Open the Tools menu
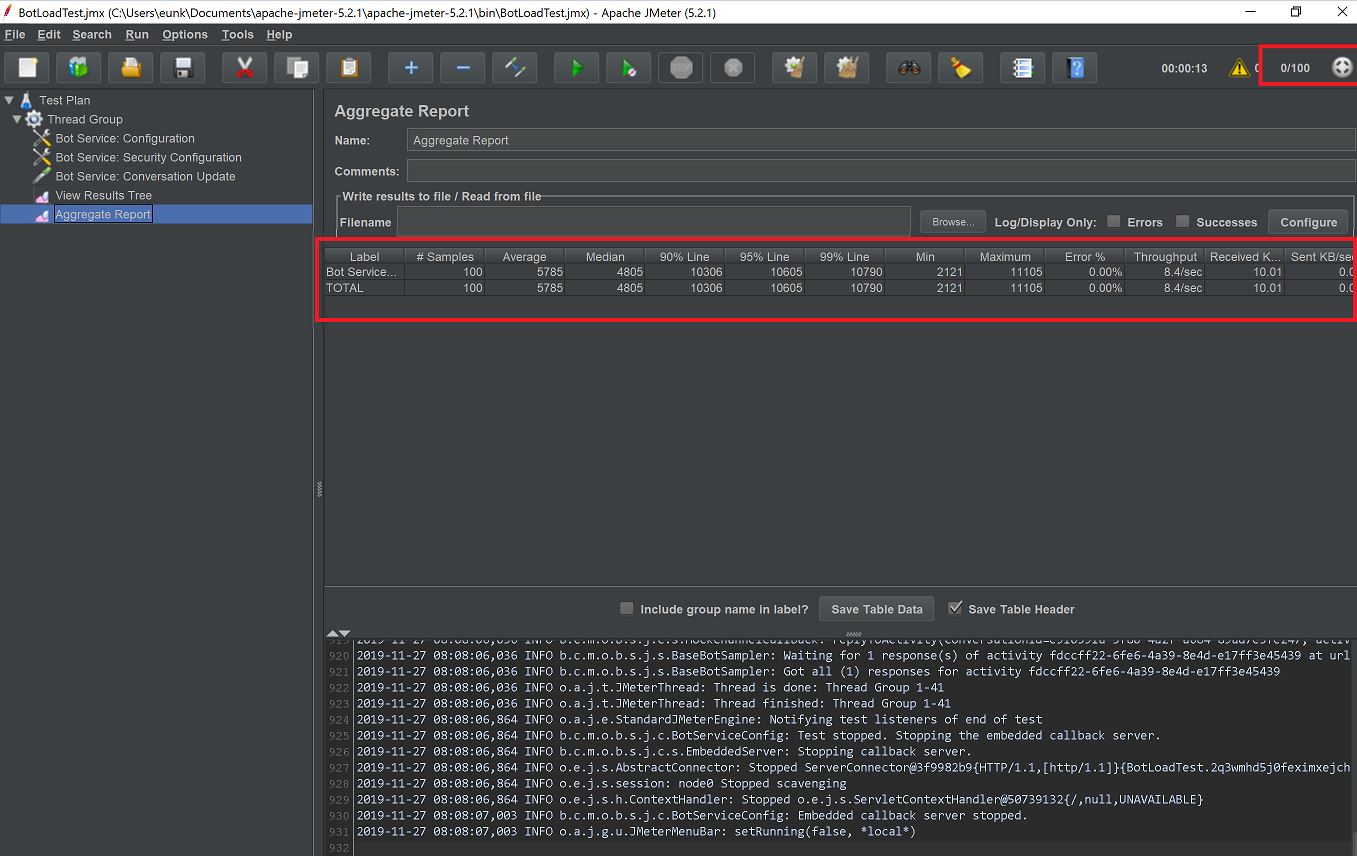The width and height of the screenshot is (1357, 856). point(238,34)
